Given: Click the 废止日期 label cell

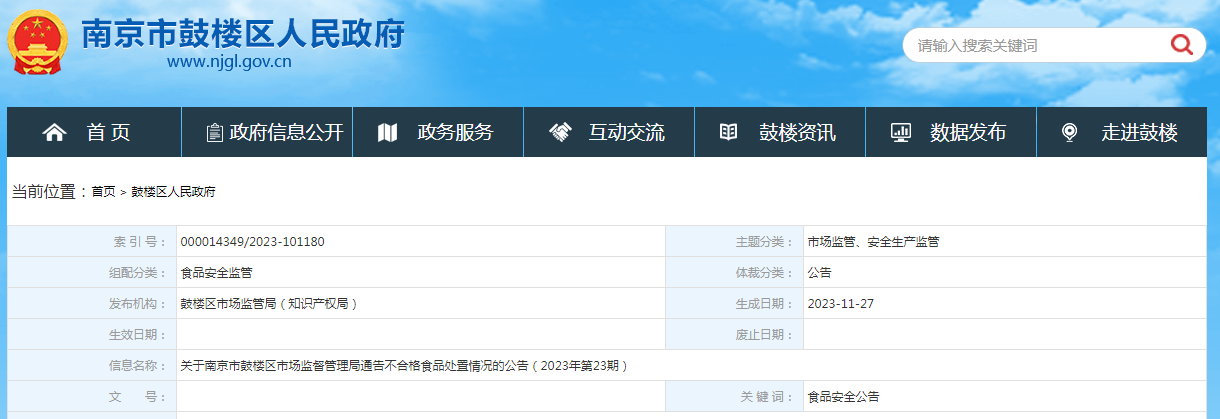Looking at the screenshot, I should click(734, 335).
